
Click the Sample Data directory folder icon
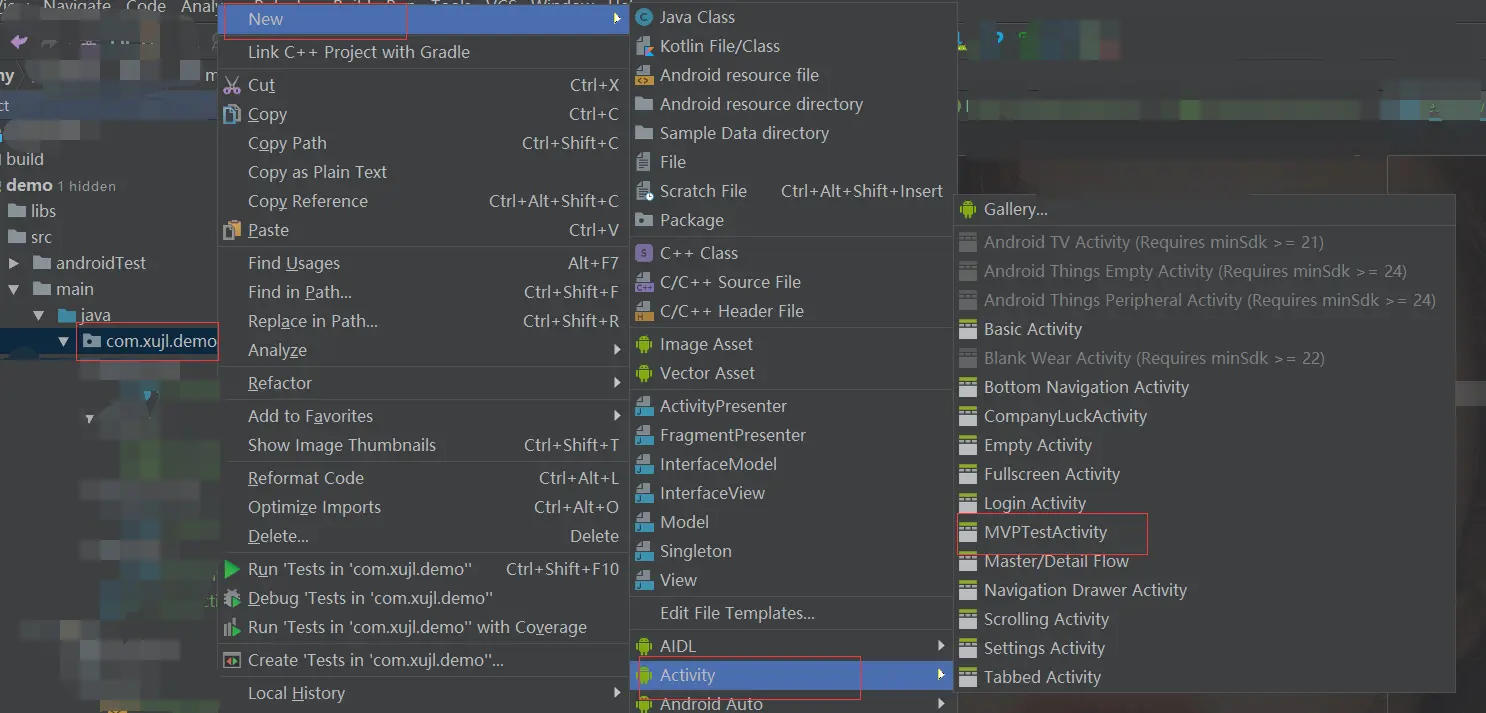[644, 133]
